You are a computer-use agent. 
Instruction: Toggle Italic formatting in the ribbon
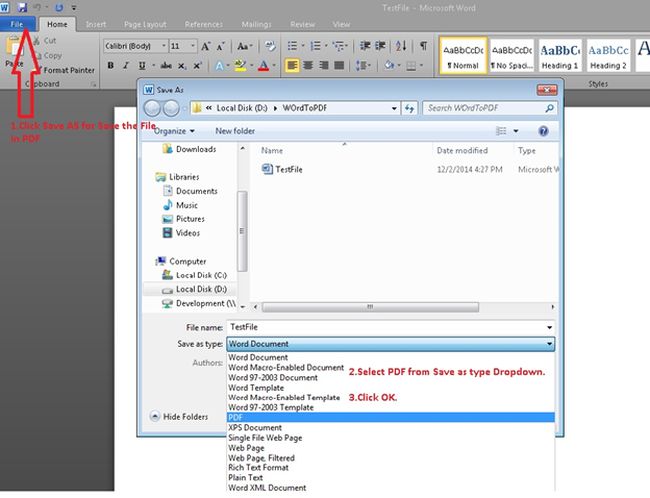126,66
